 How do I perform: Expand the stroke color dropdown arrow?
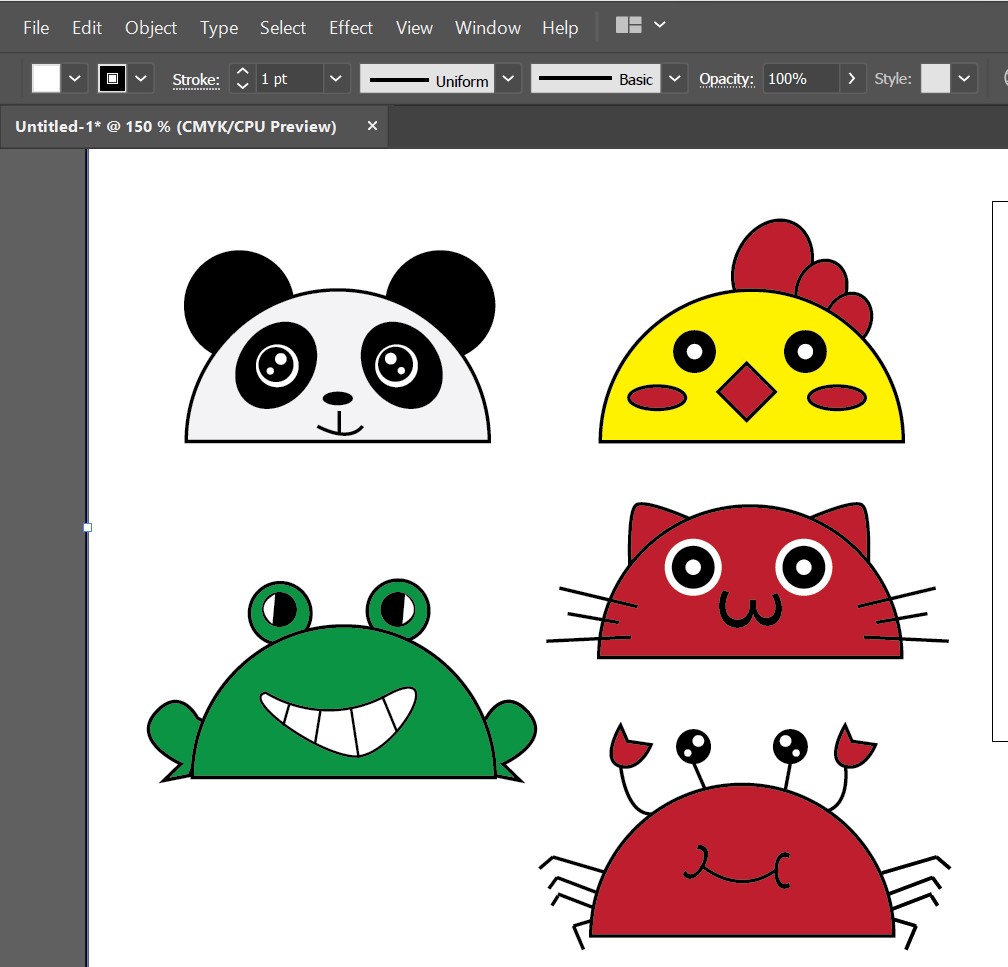coord(141,78)
